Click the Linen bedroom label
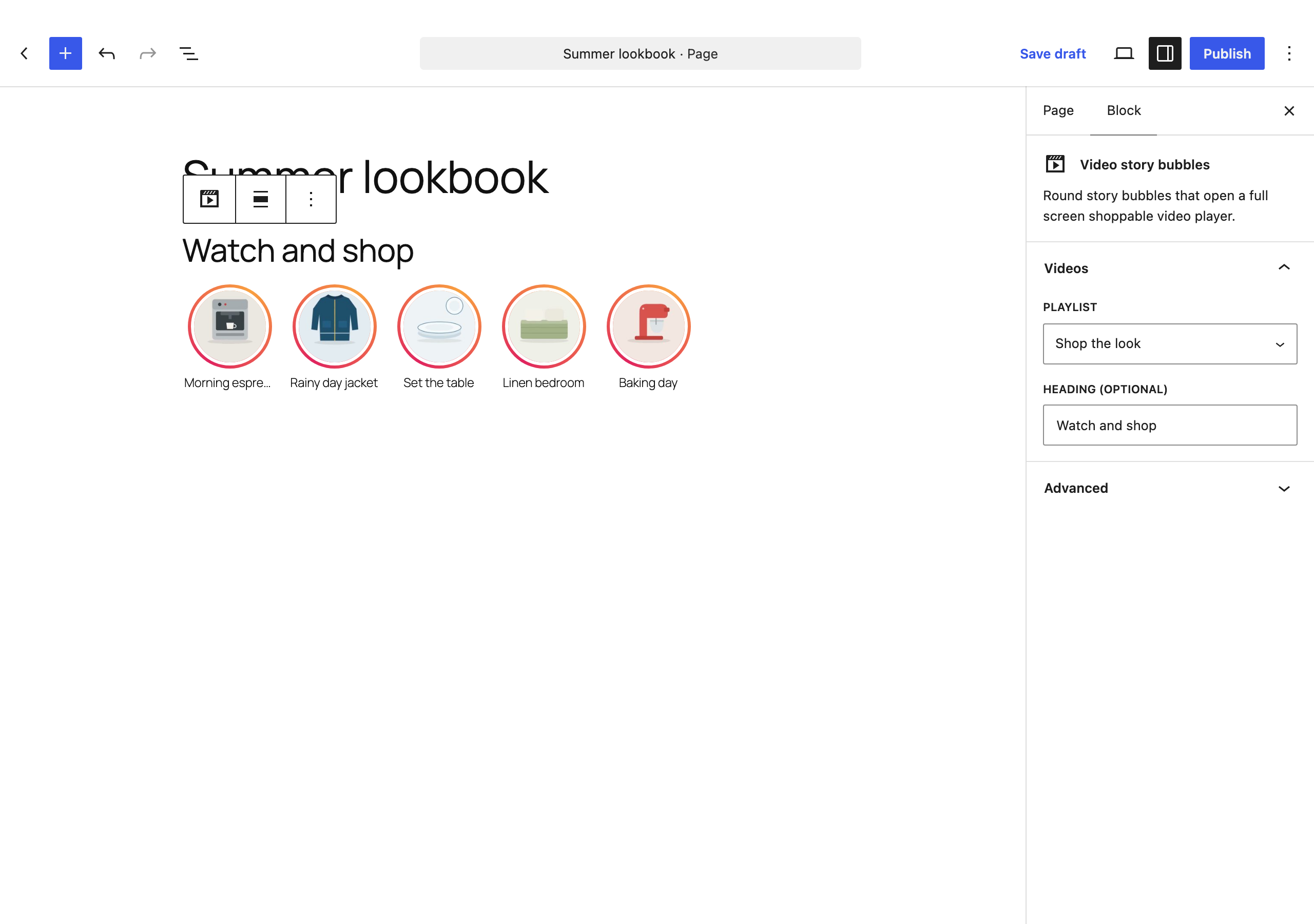Screen dimensions: 1314x924 click(x=543, y=382)
